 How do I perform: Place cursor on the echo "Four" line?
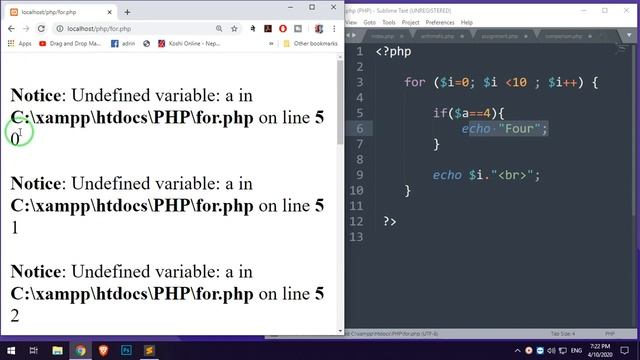coord(504,129)
